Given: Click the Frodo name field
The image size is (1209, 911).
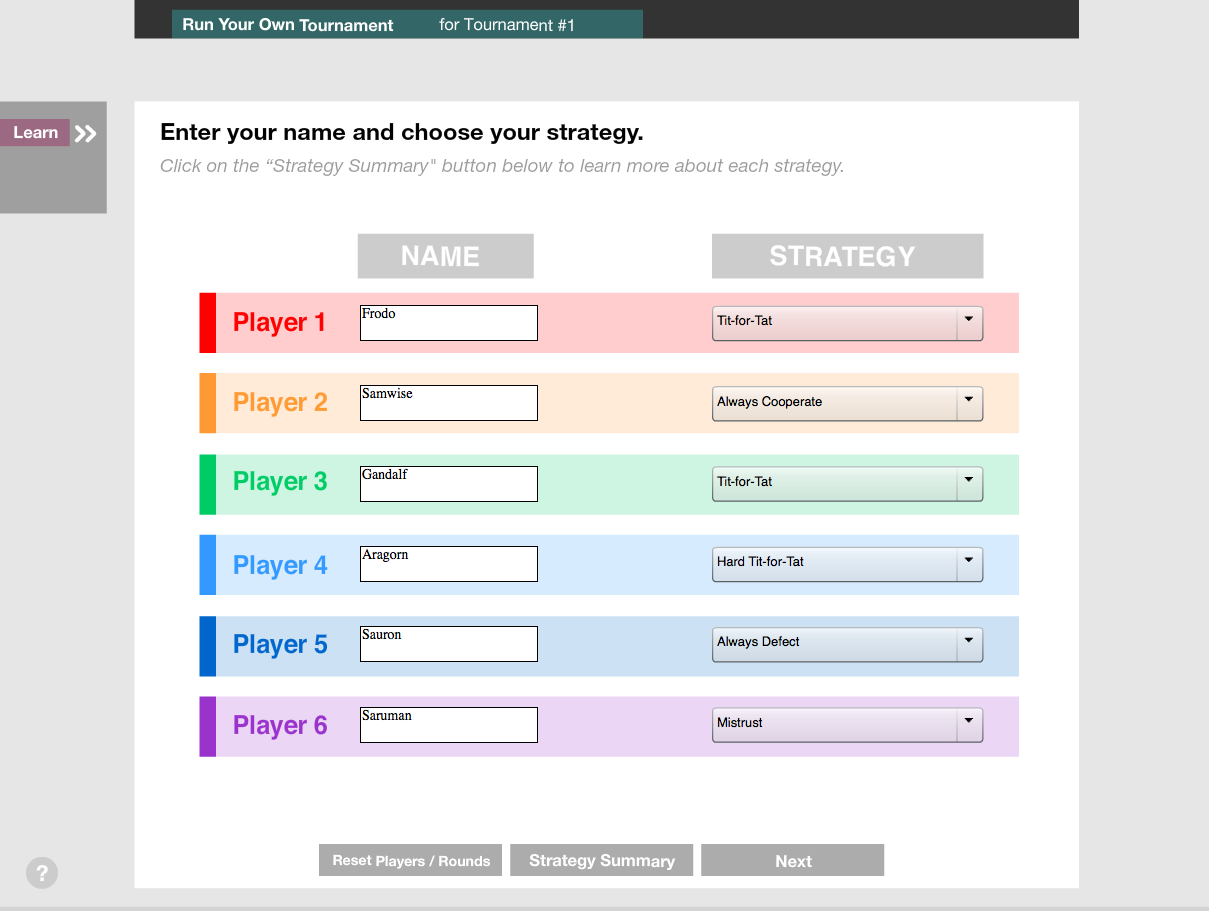Looking at the screenshot, I should click(449, 323).
